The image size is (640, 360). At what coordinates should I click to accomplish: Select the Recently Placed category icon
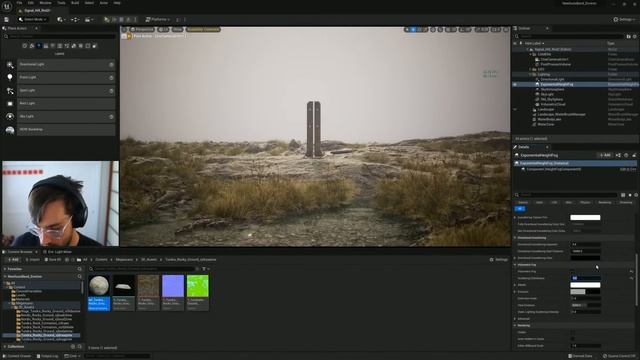tap(24, 46)
